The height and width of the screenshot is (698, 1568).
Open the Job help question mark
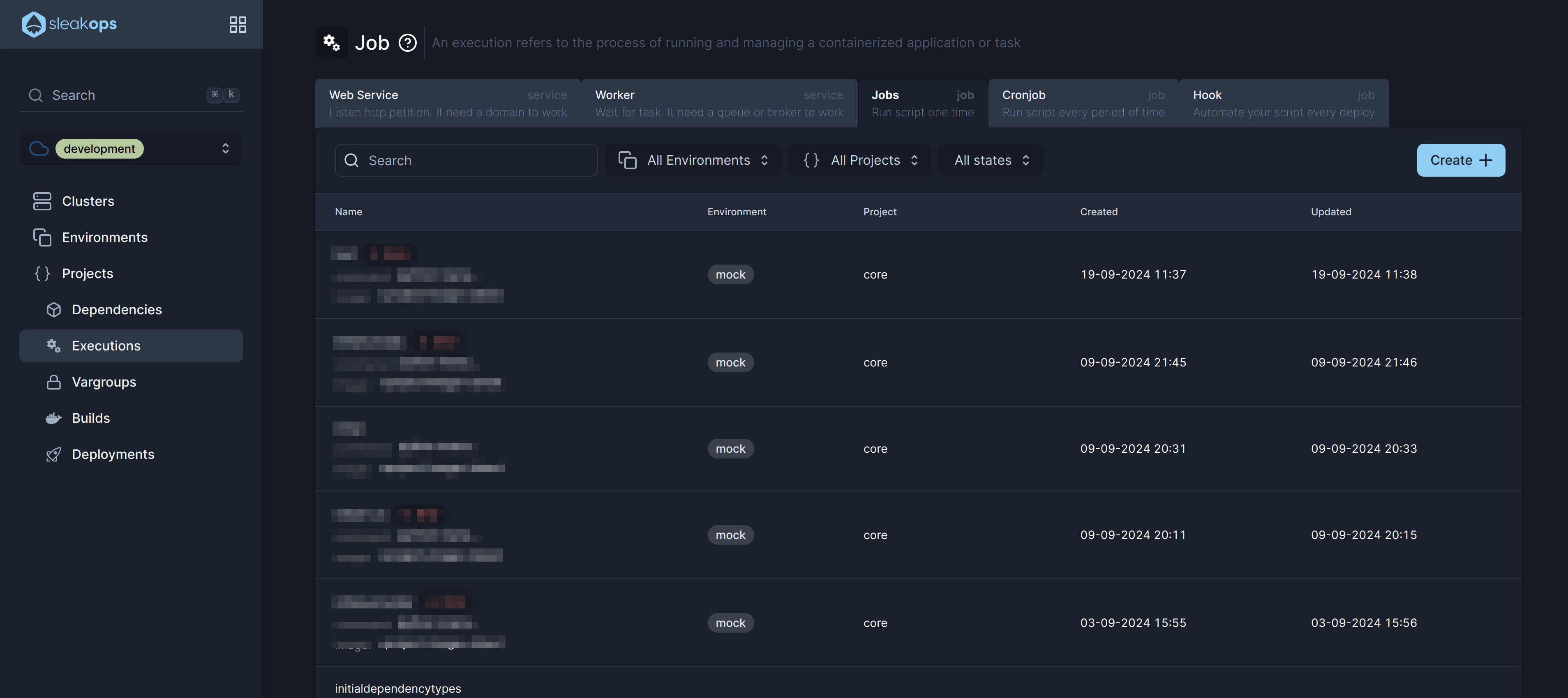click(x=407, y=43)
